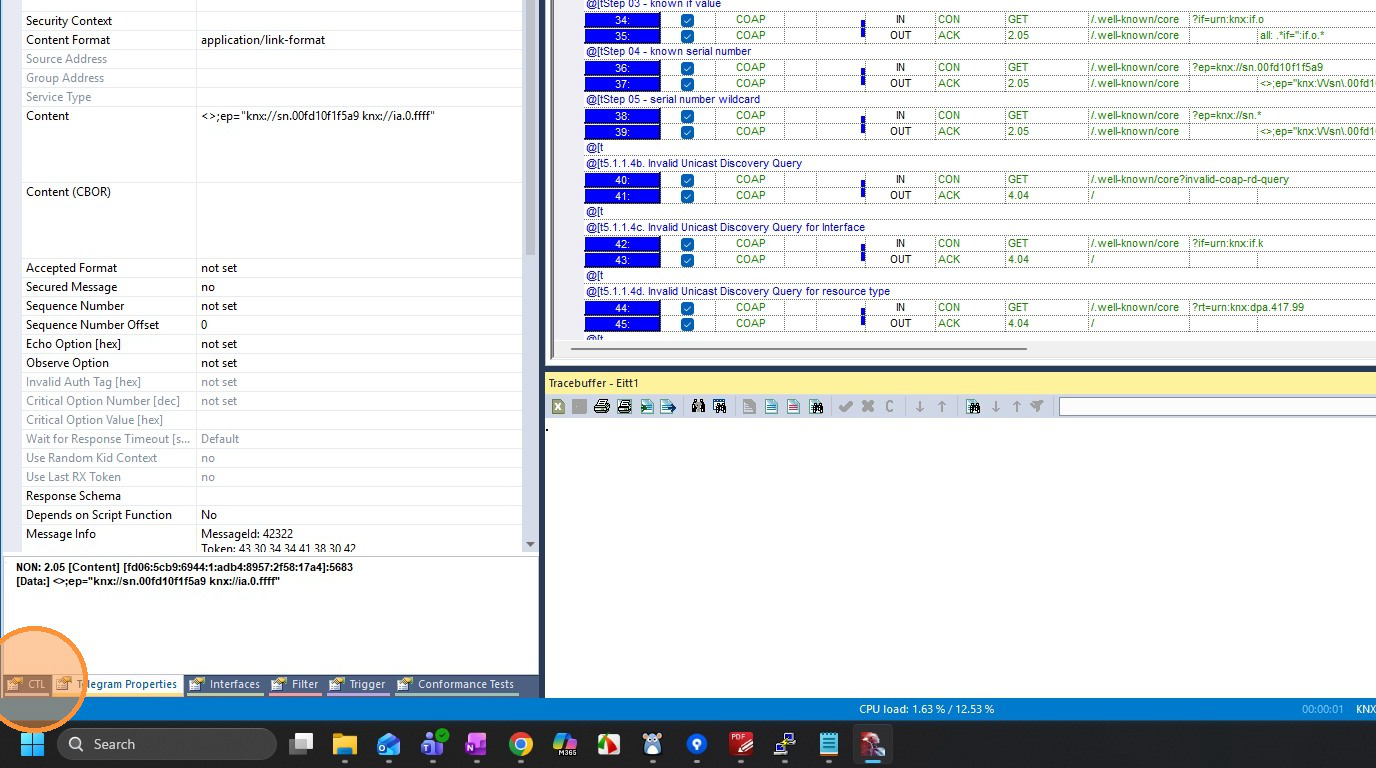Viewport: 1376px width, 768px height.
Task: Open Google Chrome from the taskbar
Action: 520,744
